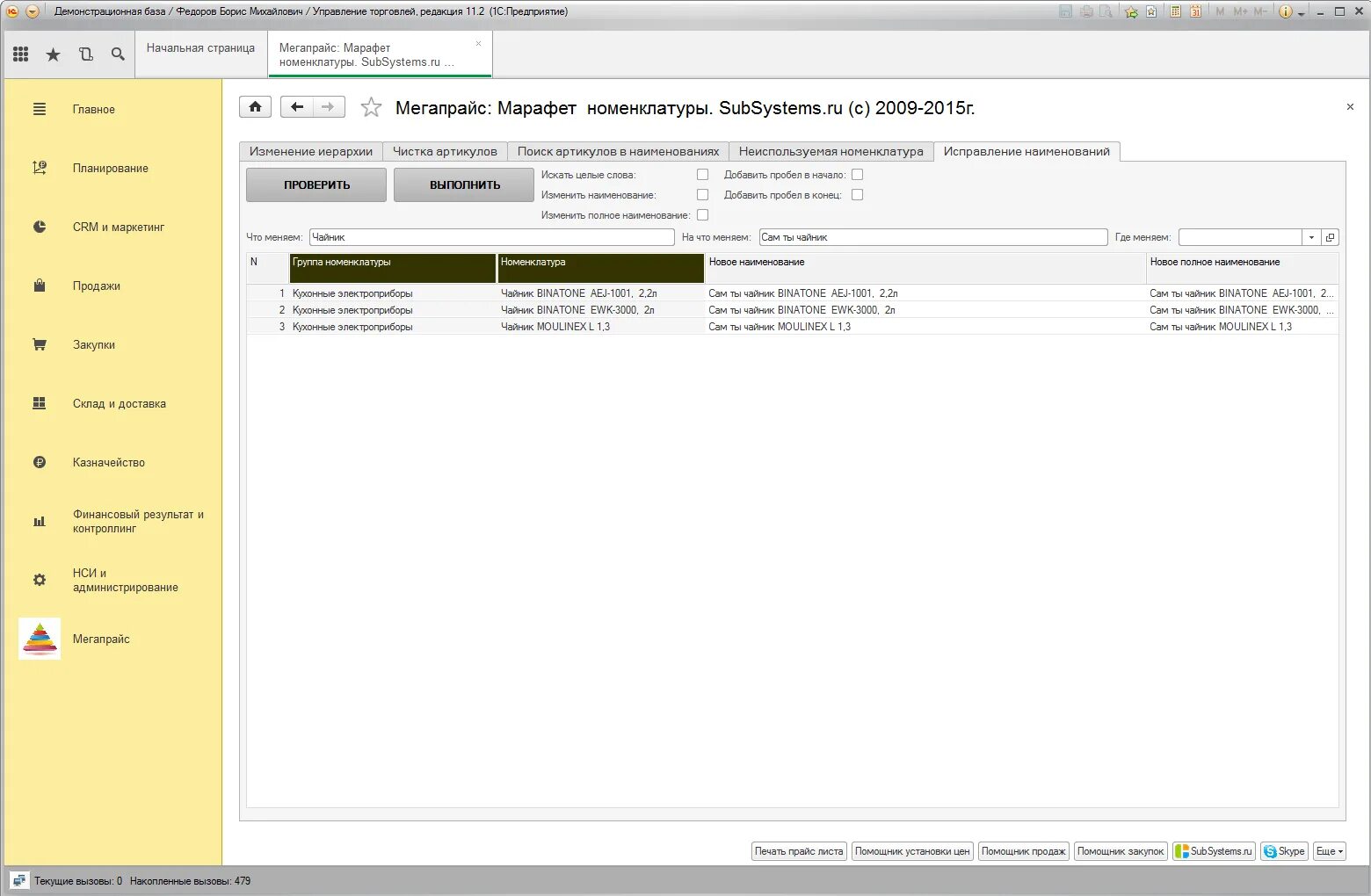Open the 1C main menu dropdown icon
Screen dimensions: 1371x896
(x=33, y=11)
